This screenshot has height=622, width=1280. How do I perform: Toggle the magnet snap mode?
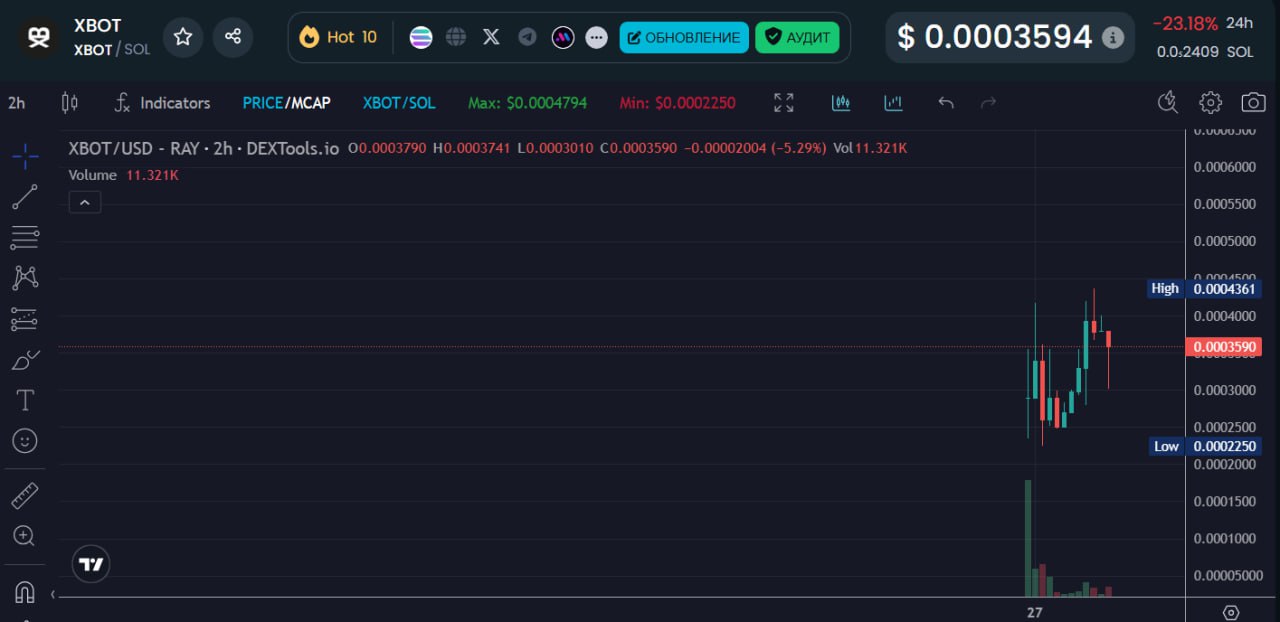pos(25,592)
